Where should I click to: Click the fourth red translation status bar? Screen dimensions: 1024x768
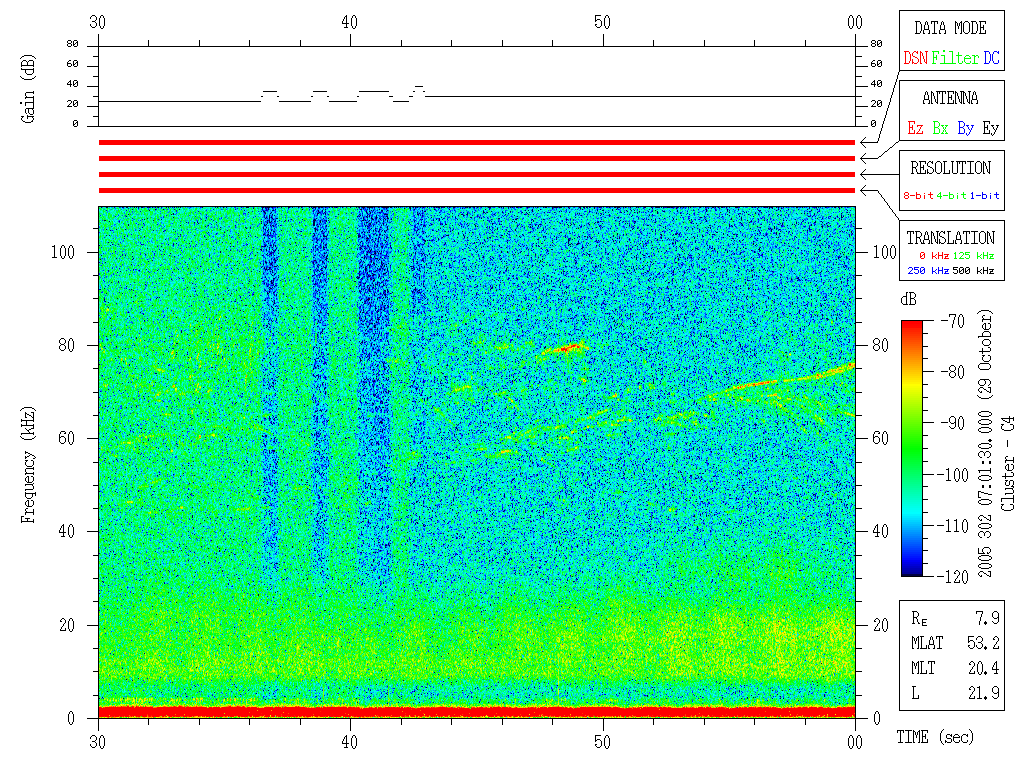tap(477, 191)
